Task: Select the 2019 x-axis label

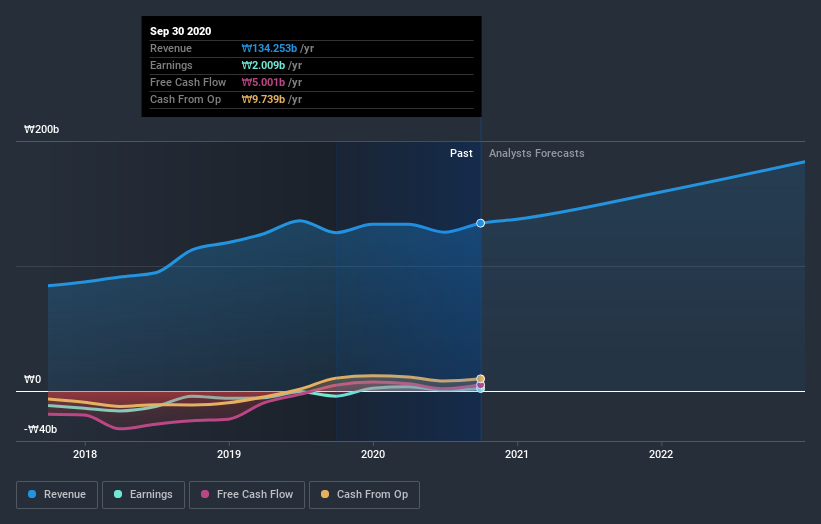Action: click(x=229, y=454)
